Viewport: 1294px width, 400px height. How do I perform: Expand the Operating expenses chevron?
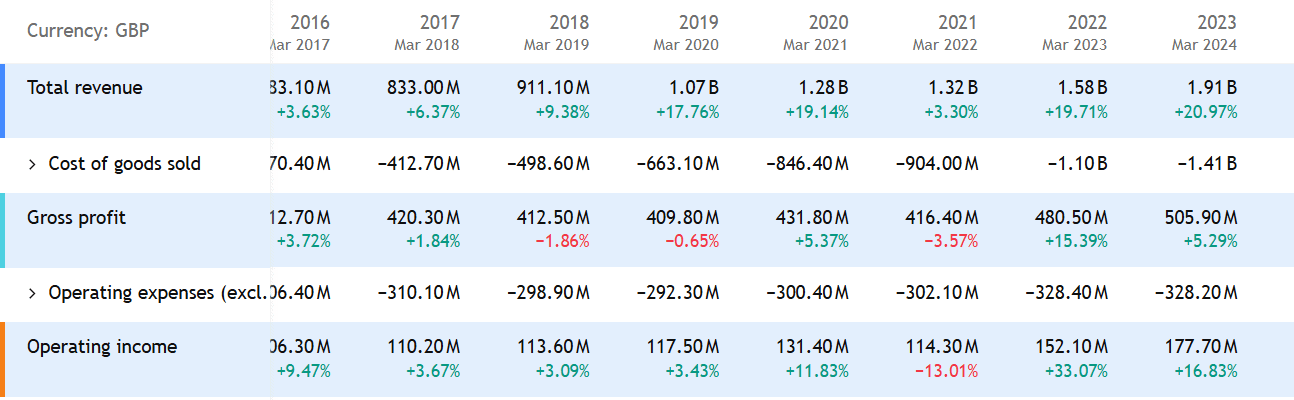point(32,293)
